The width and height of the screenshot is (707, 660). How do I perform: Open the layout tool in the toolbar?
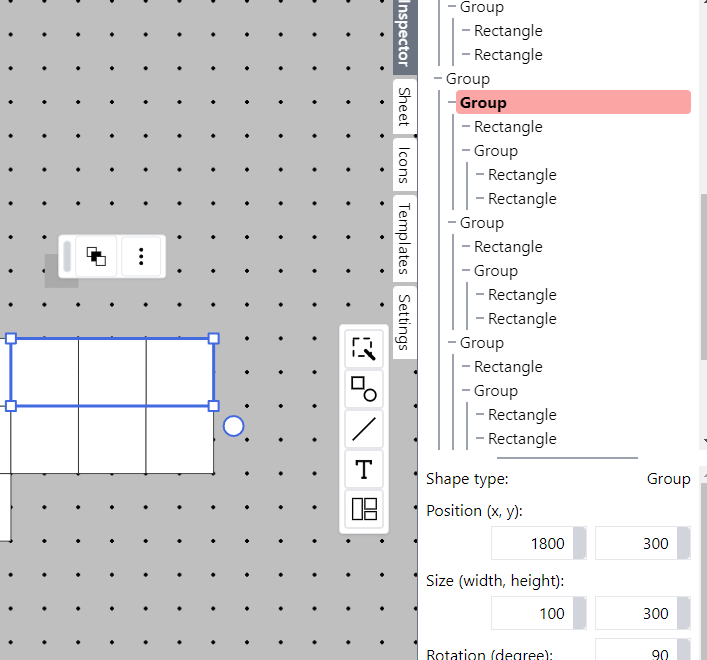pyautogui.click(x=364, y=509)
